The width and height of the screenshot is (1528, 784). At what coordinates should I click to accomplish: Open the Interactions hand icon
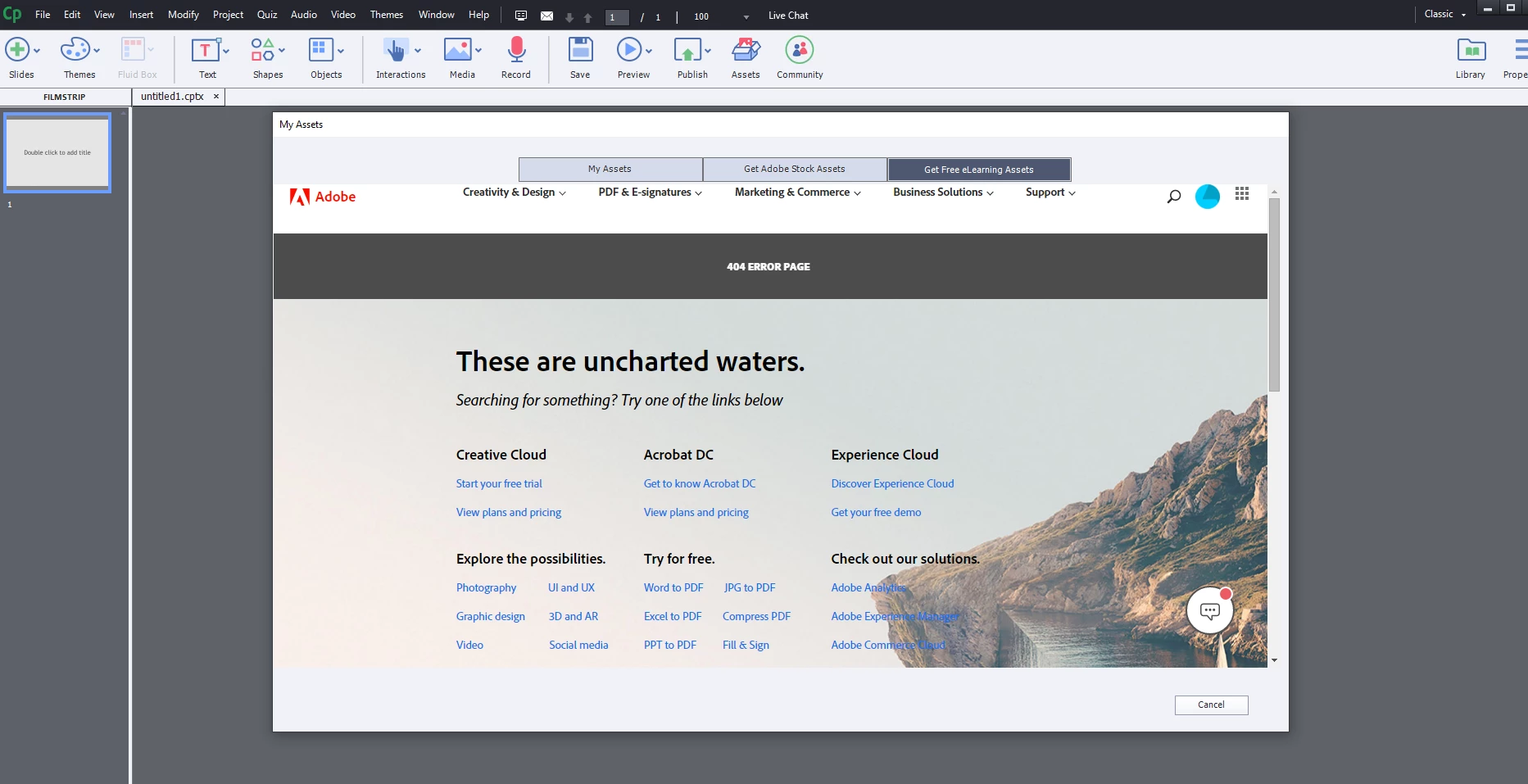396,51
